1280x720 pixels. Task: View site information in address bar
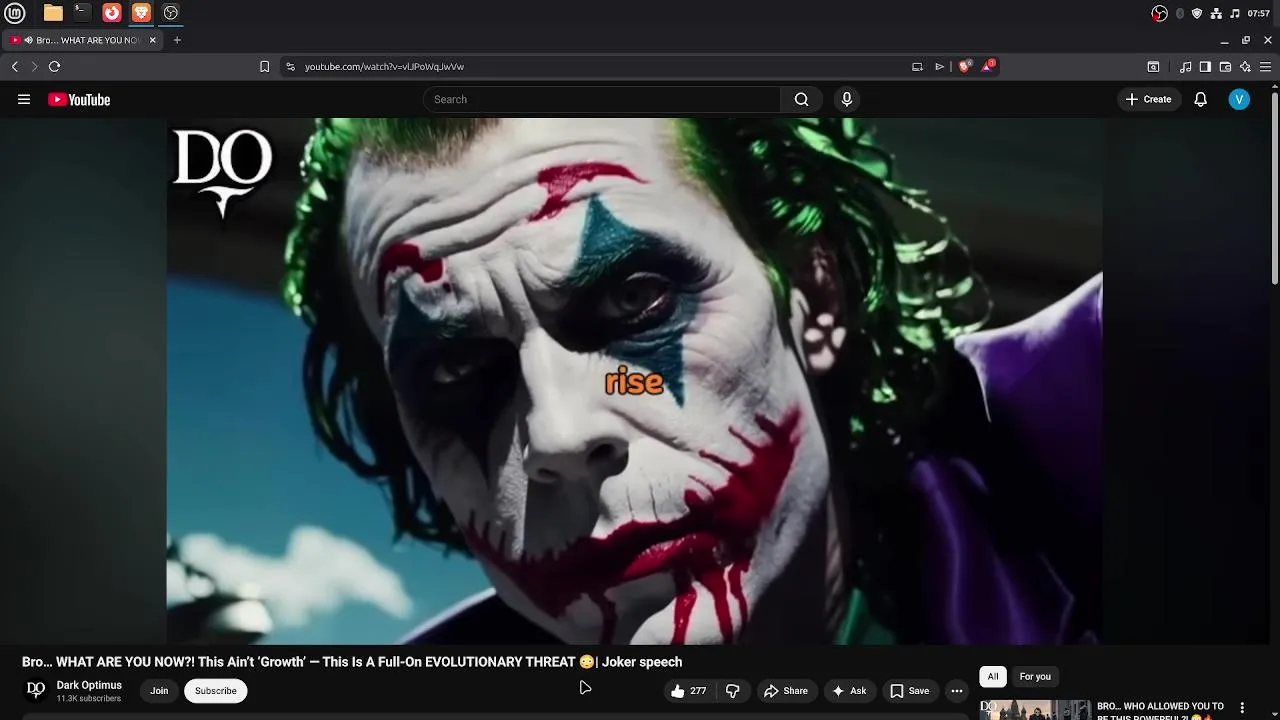[290, 66]
